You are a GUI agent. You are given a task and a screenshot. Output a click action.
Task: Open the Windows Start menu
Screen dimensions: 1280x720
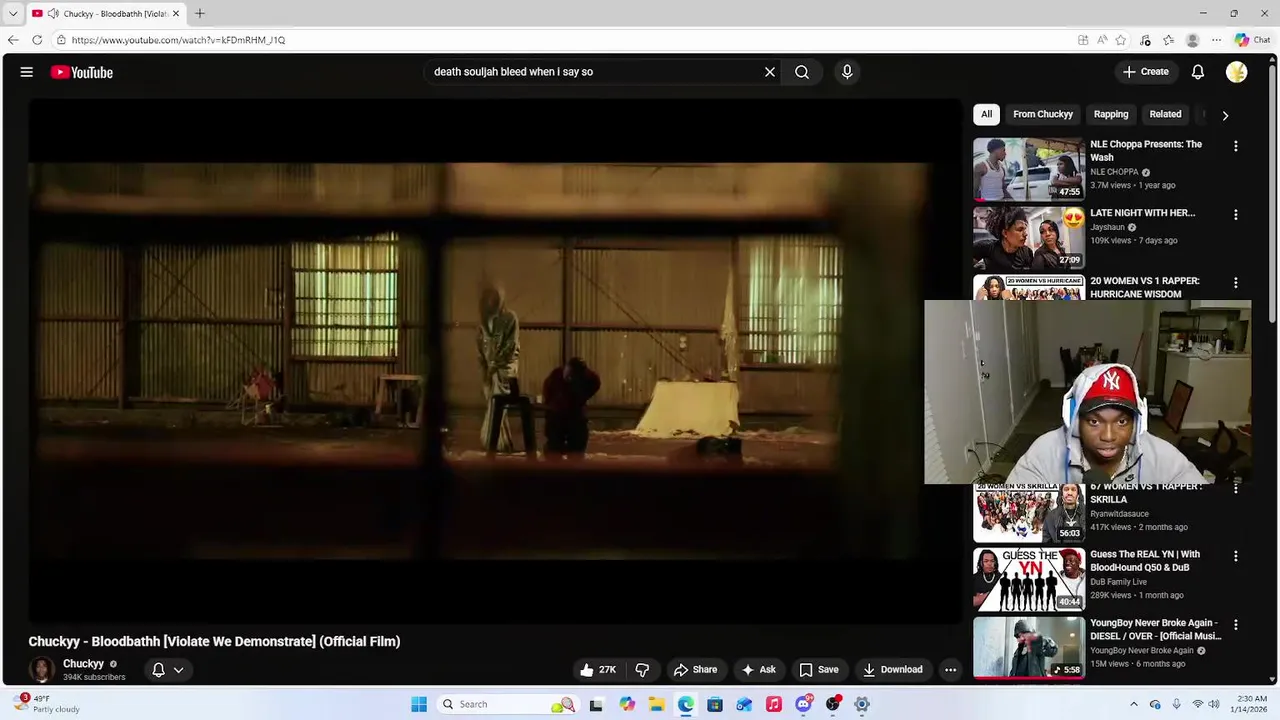coord(419,704)
